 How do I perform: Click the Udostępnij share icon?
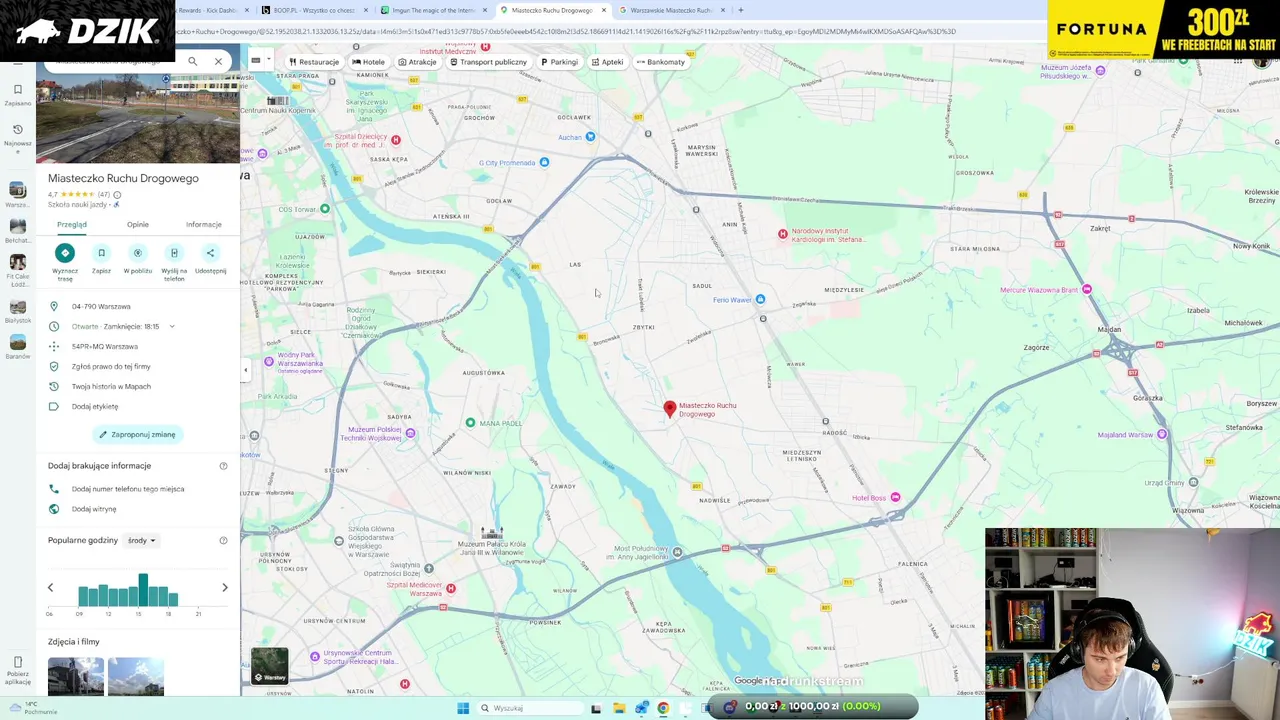pos(210,253)
